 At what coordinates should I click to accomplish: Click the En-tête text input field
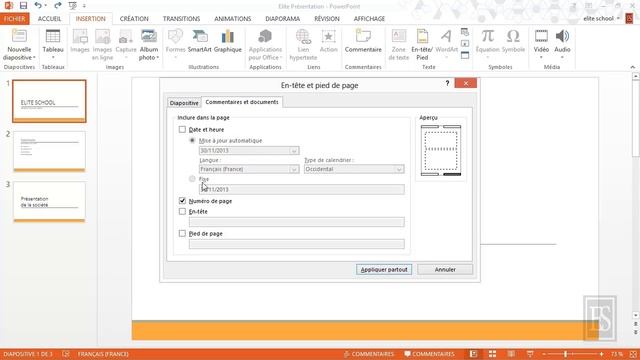[x=297, y=222]
